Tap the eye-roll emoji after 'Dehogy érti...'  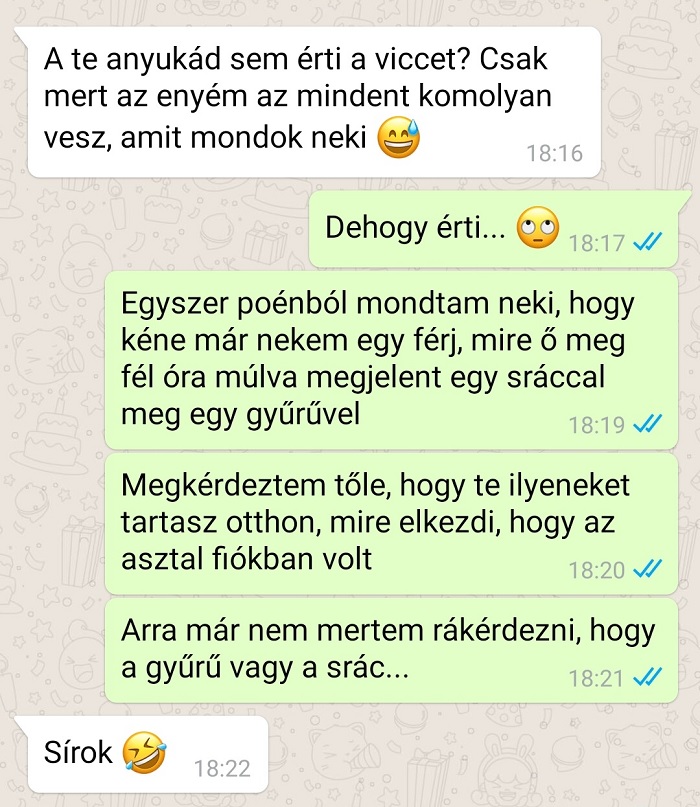pos(537,227)
